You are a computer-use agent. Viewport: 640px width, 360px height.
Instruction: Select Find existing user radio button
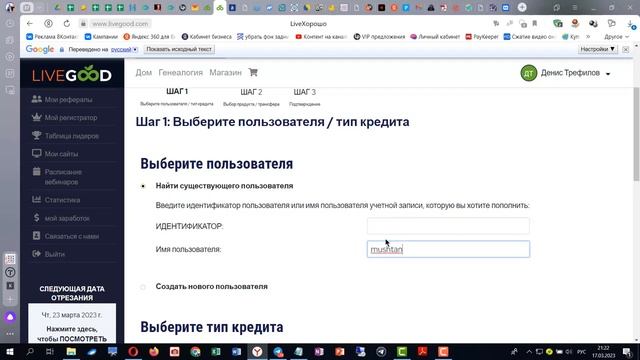[143, 186]
